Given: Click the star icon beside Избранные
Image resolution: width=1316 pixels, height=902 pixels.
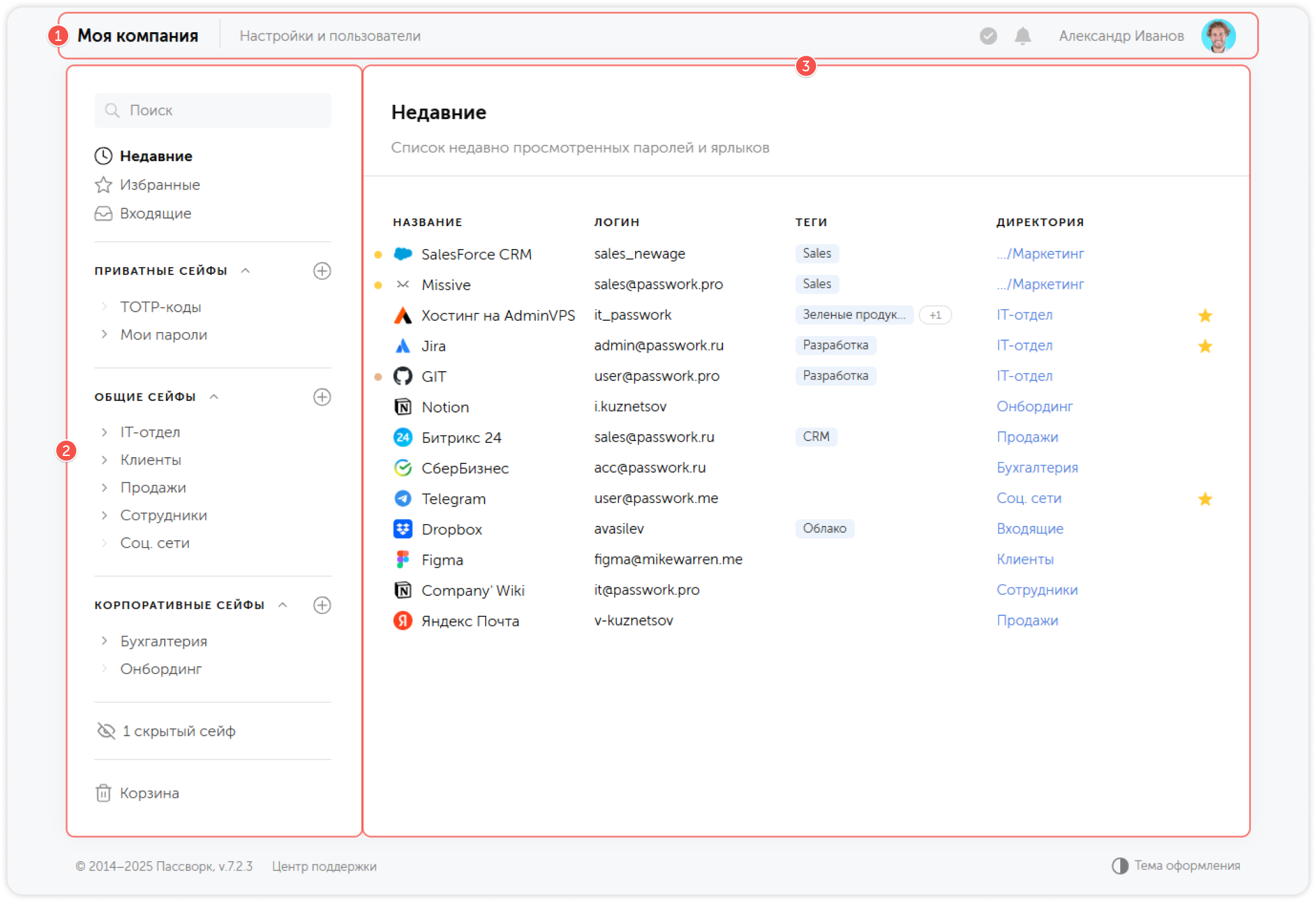Looking at the screenshot, I should (103, 185).
